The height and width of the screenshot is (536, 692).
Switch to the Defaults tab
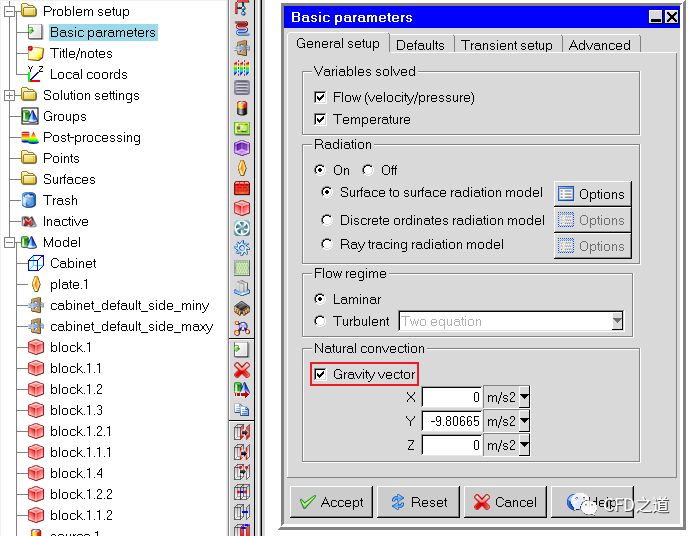(x=420, y=45)
